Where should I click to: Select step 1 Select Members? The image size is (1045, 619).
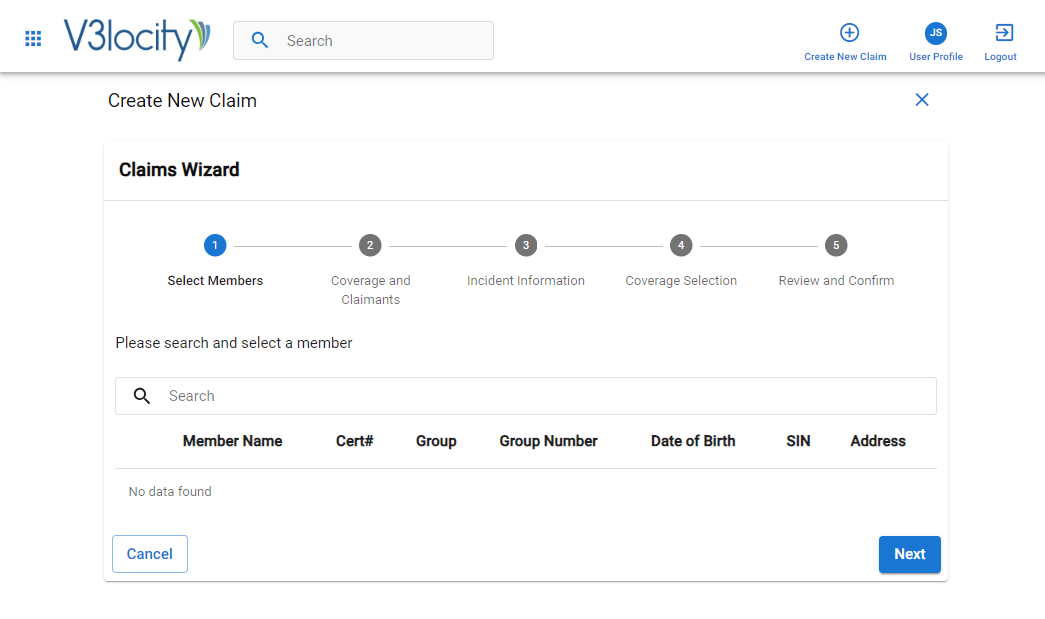215,246
